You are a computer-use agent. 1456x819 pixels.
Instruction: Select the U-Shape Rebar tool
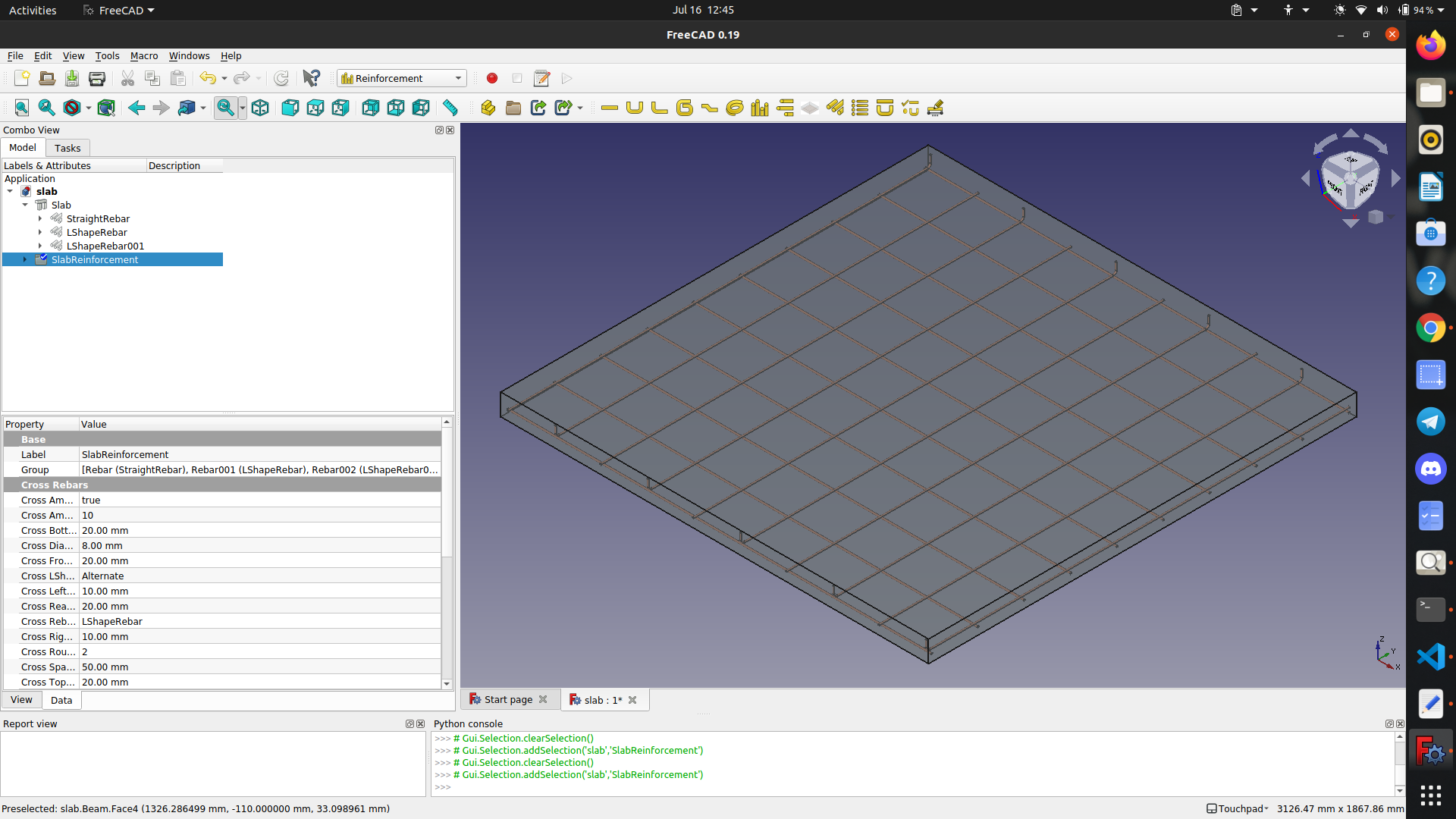point(635,108)
